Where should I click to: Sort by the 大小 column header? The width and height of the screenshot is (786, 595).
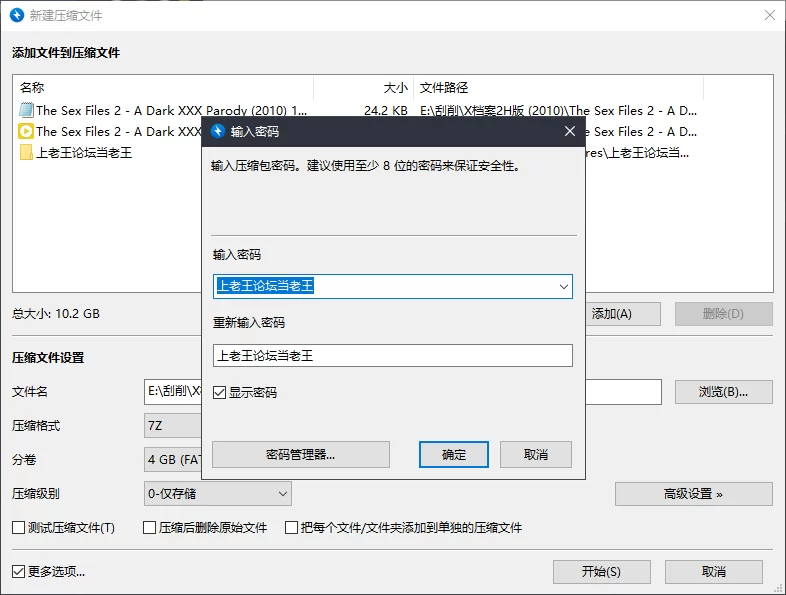tap(396, 88)
